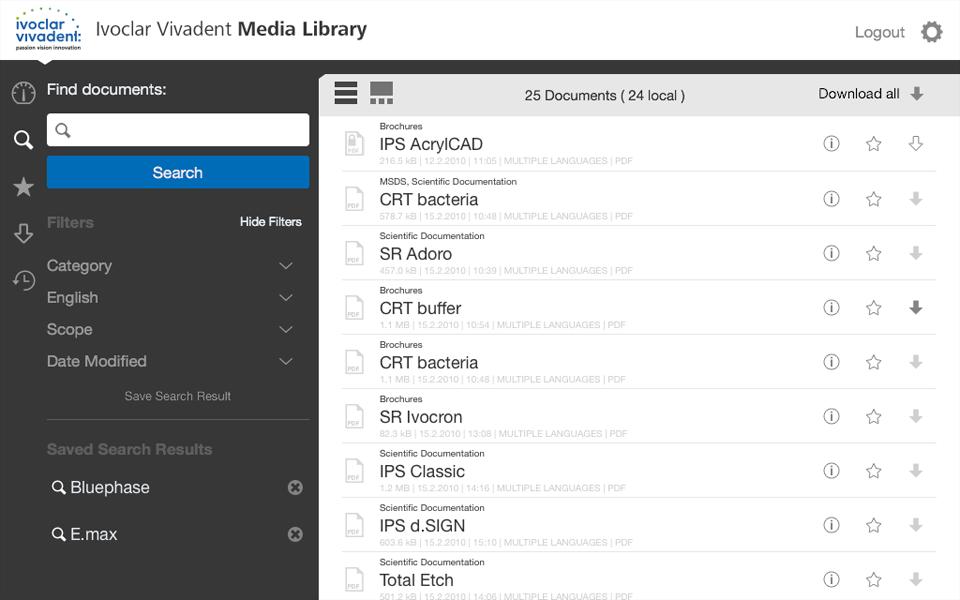
Task: Show info for IPS Classic
Action: pos(831,470)
